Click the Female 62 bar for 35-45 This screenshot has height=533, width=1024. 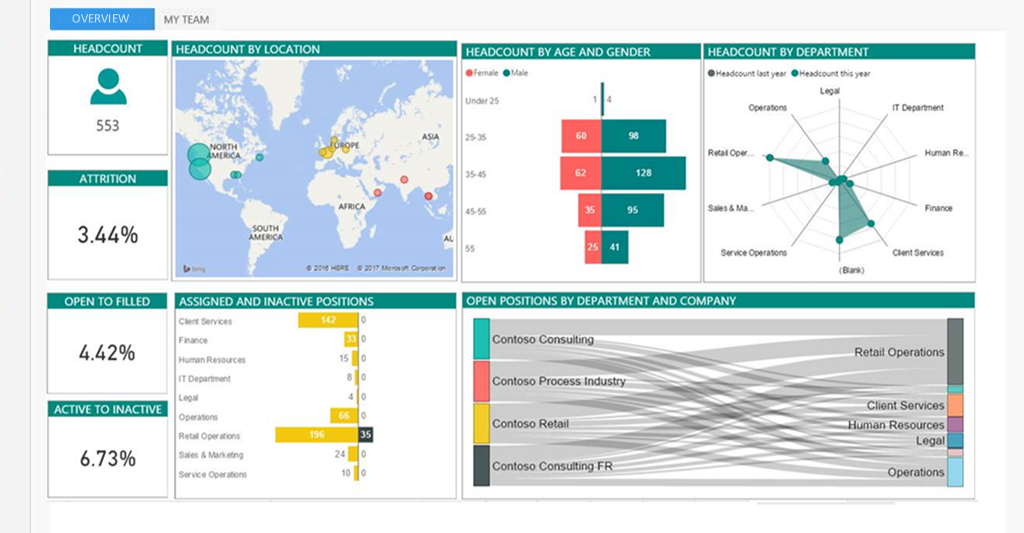coord(581,173)
